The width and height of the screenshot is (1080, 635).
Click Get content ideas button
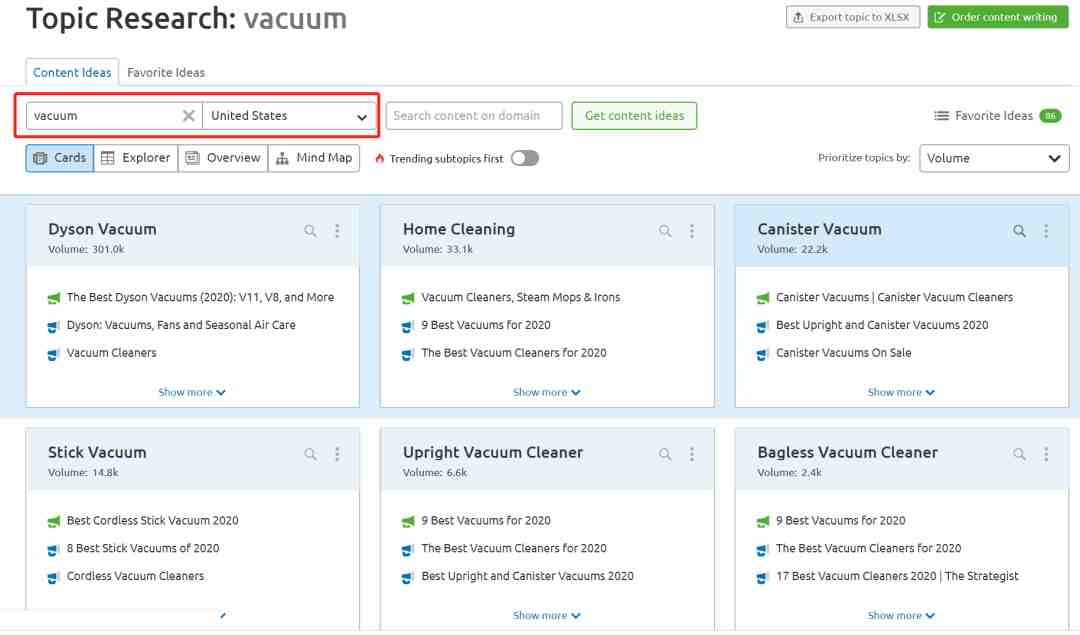[634, 116]
